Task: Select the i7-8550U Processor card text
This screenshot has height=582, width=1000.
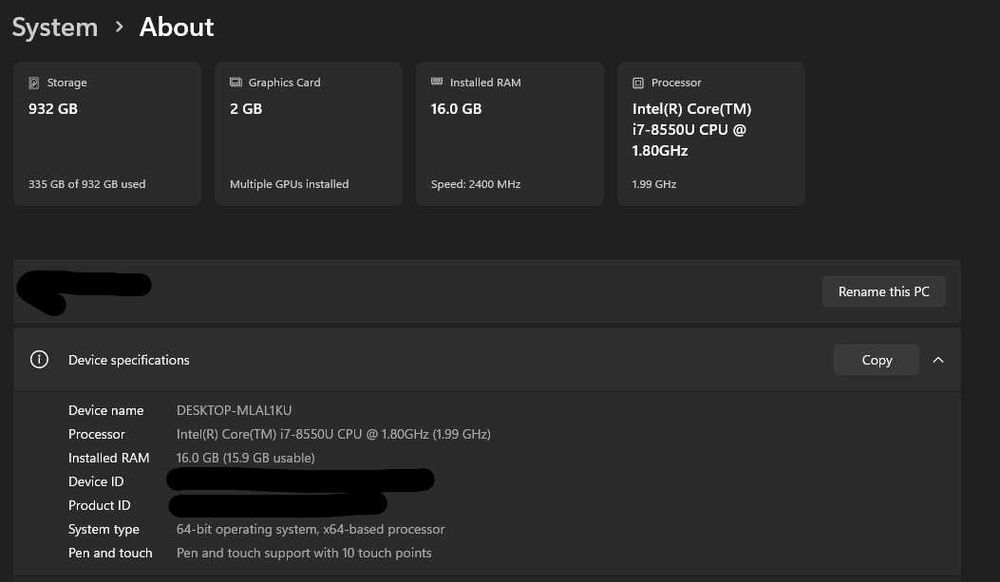Action: click(691, 130)
